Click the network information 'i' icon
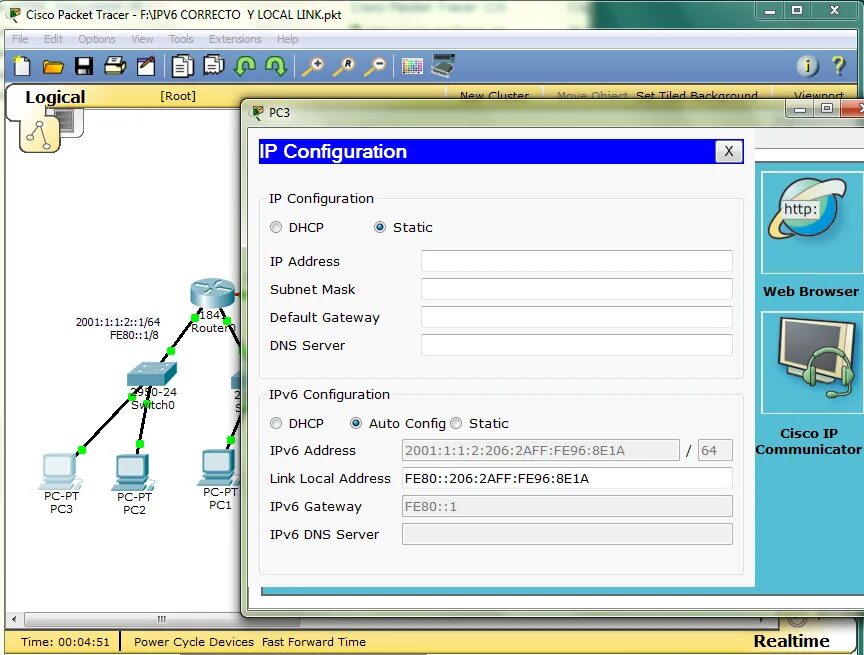This screenshot has width=864, height=655. tap(808, 66)
